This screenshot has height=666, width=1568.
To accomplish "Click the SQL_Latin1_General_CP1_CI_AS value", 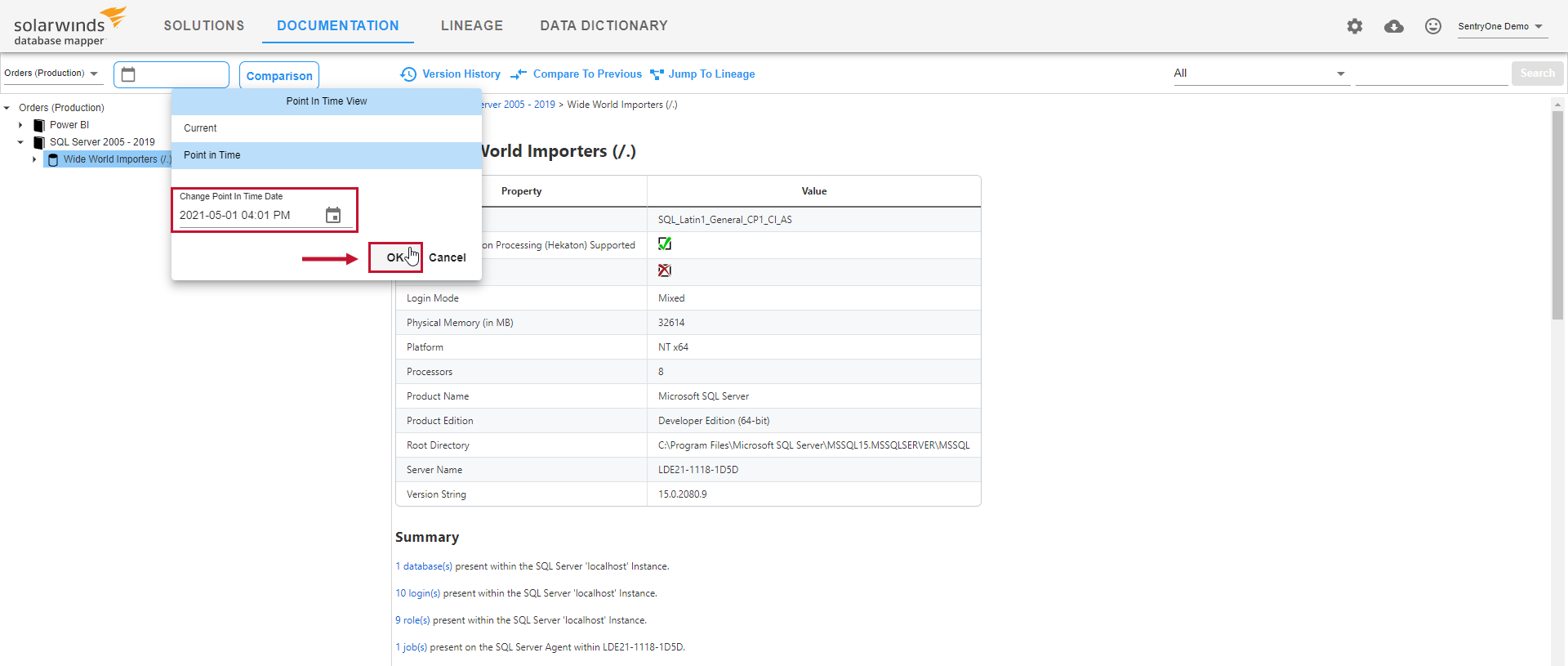I will point(725,220).
